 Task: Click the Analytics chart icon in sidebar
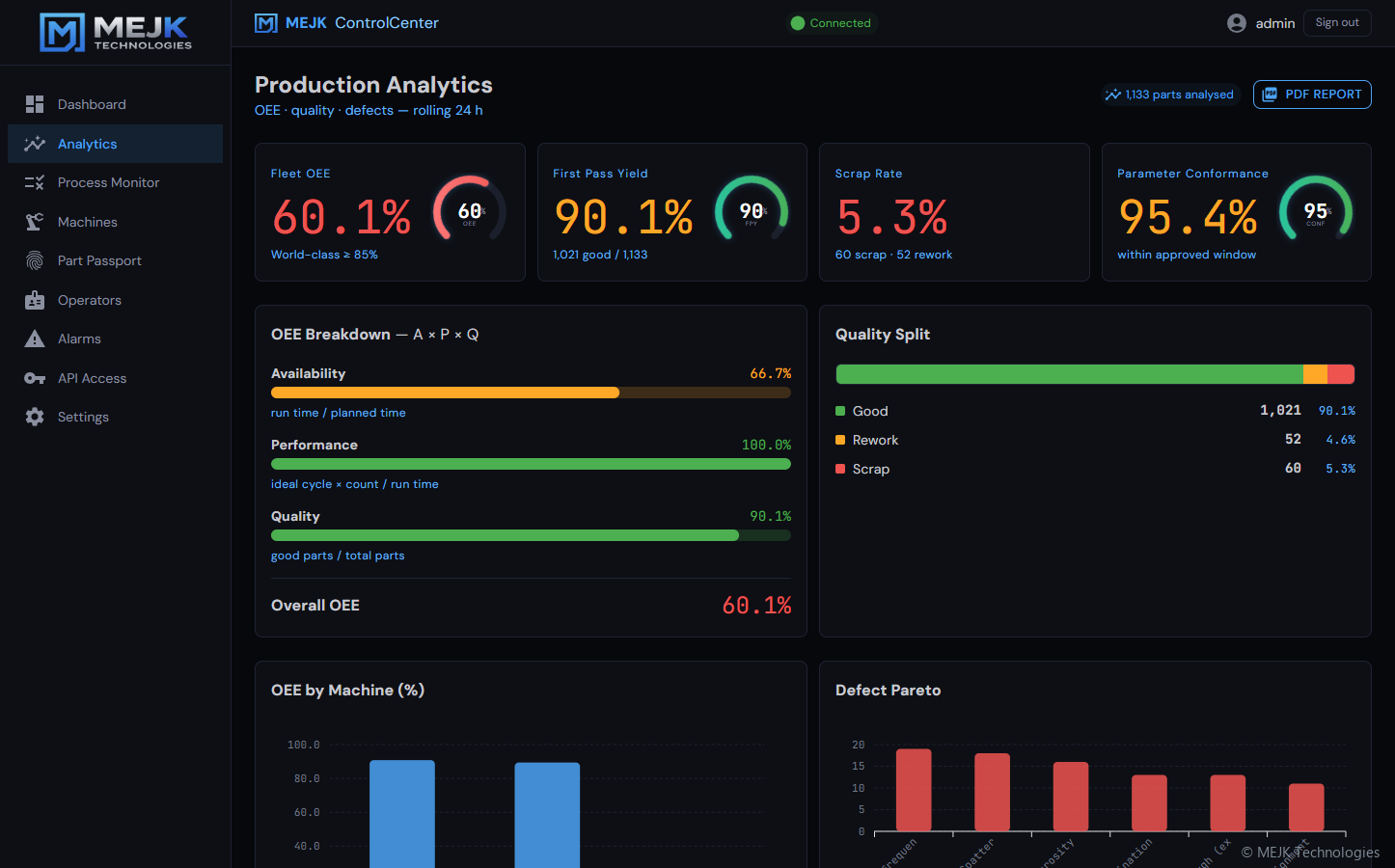[x=35, y=144]
